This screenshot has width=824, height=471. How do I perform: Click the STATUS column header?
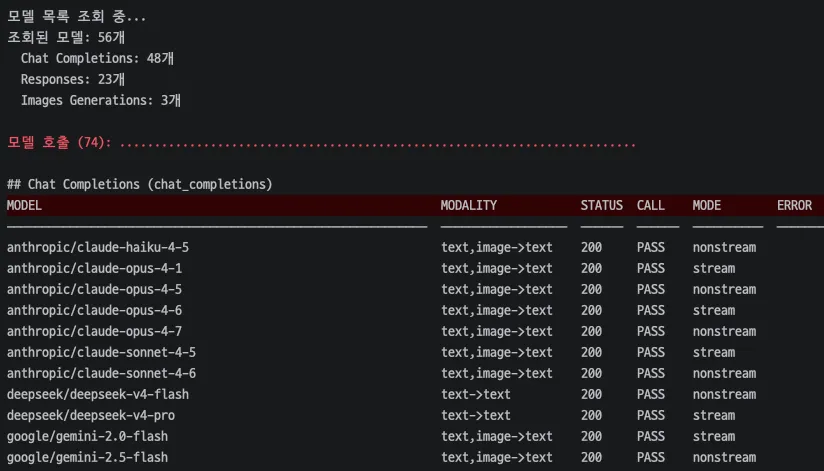click(x=602, y=205)
